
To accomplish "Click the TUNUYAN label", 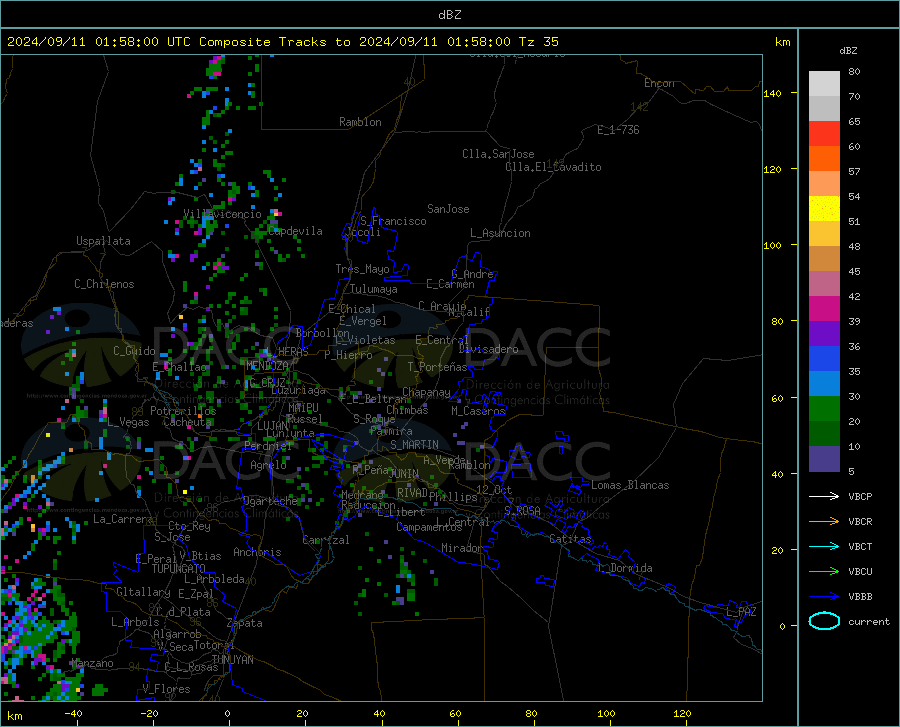I will [232, 660].
